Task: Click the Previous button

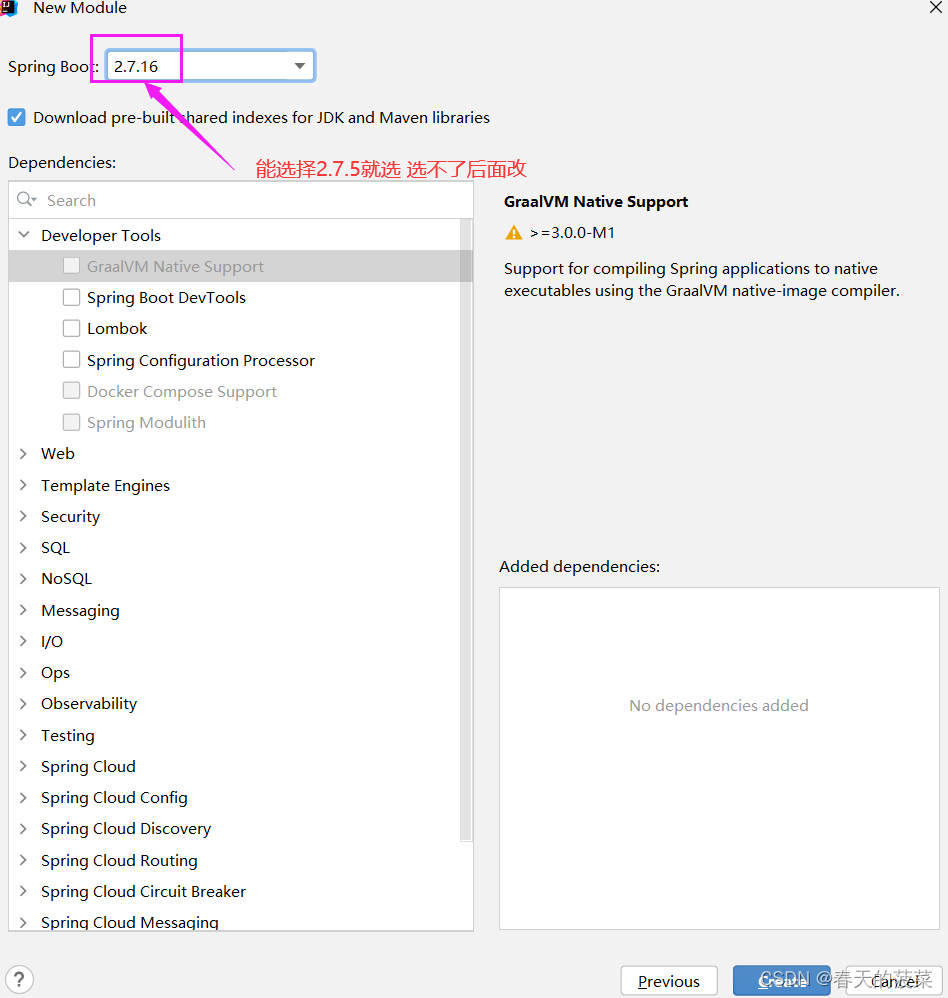Action: click(669, 981)
